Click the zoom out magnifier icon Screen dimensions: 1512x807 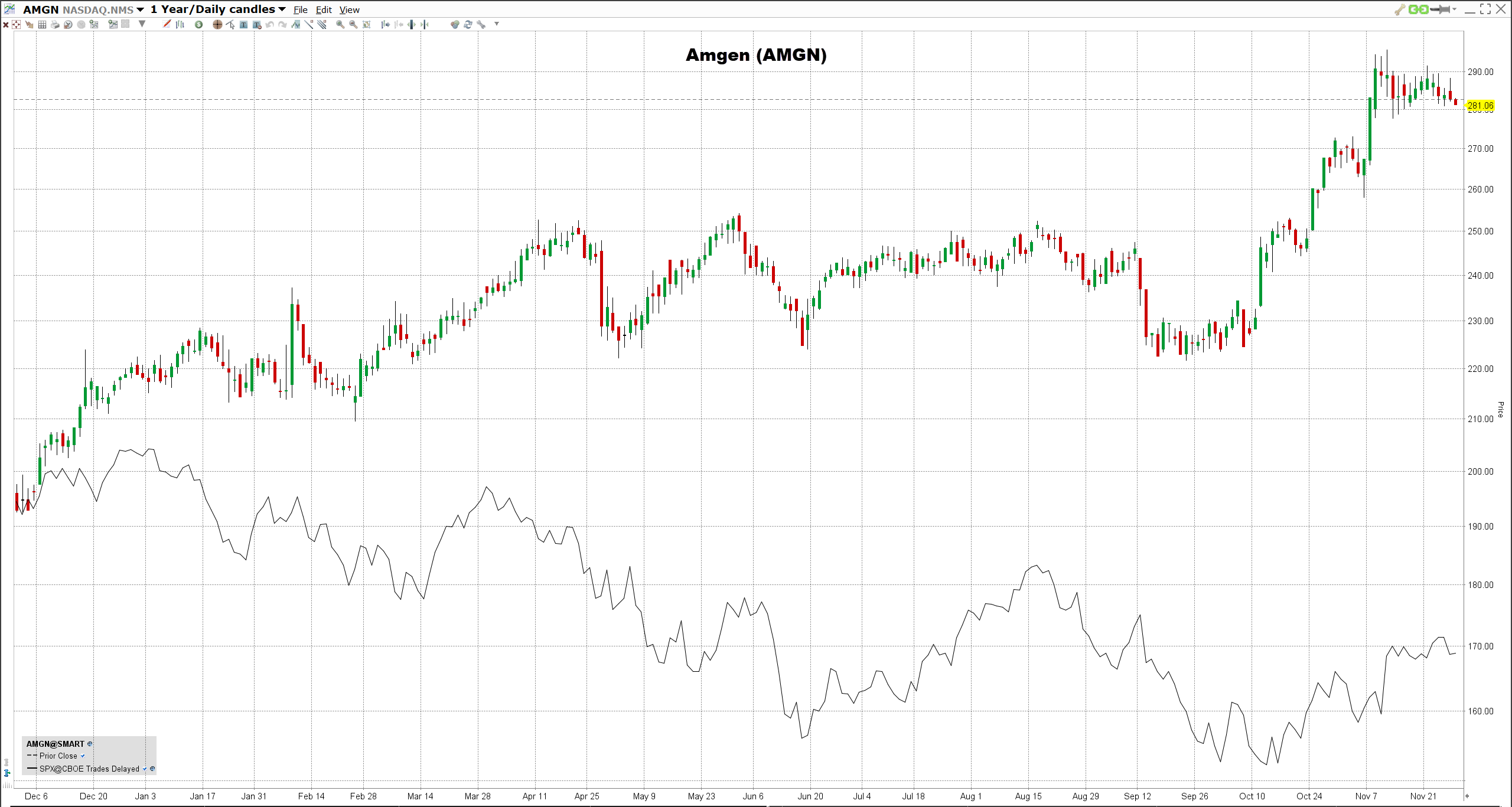click(353, 24)
